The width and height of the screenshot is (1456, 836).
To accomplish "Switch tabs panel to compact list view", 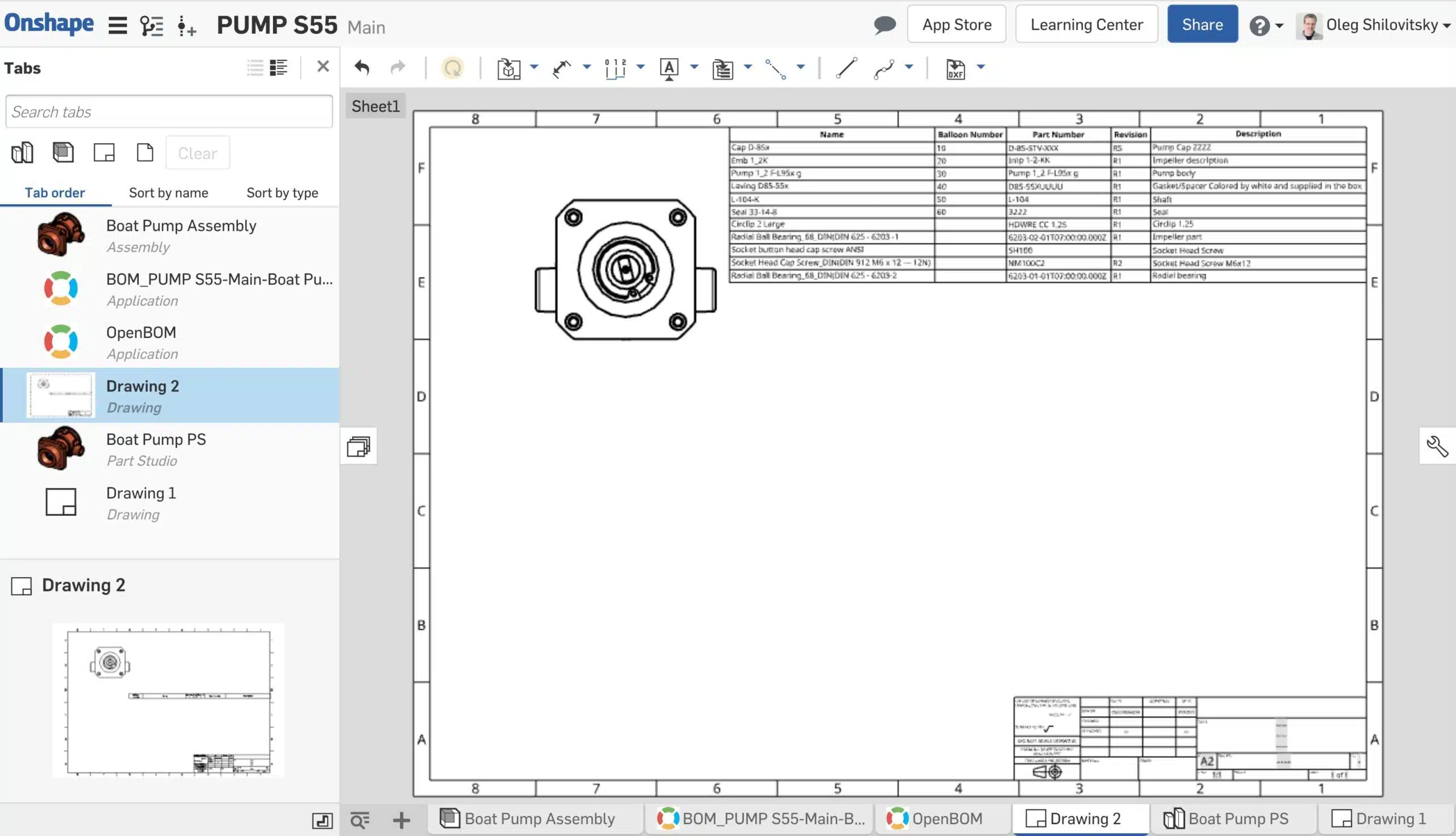I will point(255,68).
